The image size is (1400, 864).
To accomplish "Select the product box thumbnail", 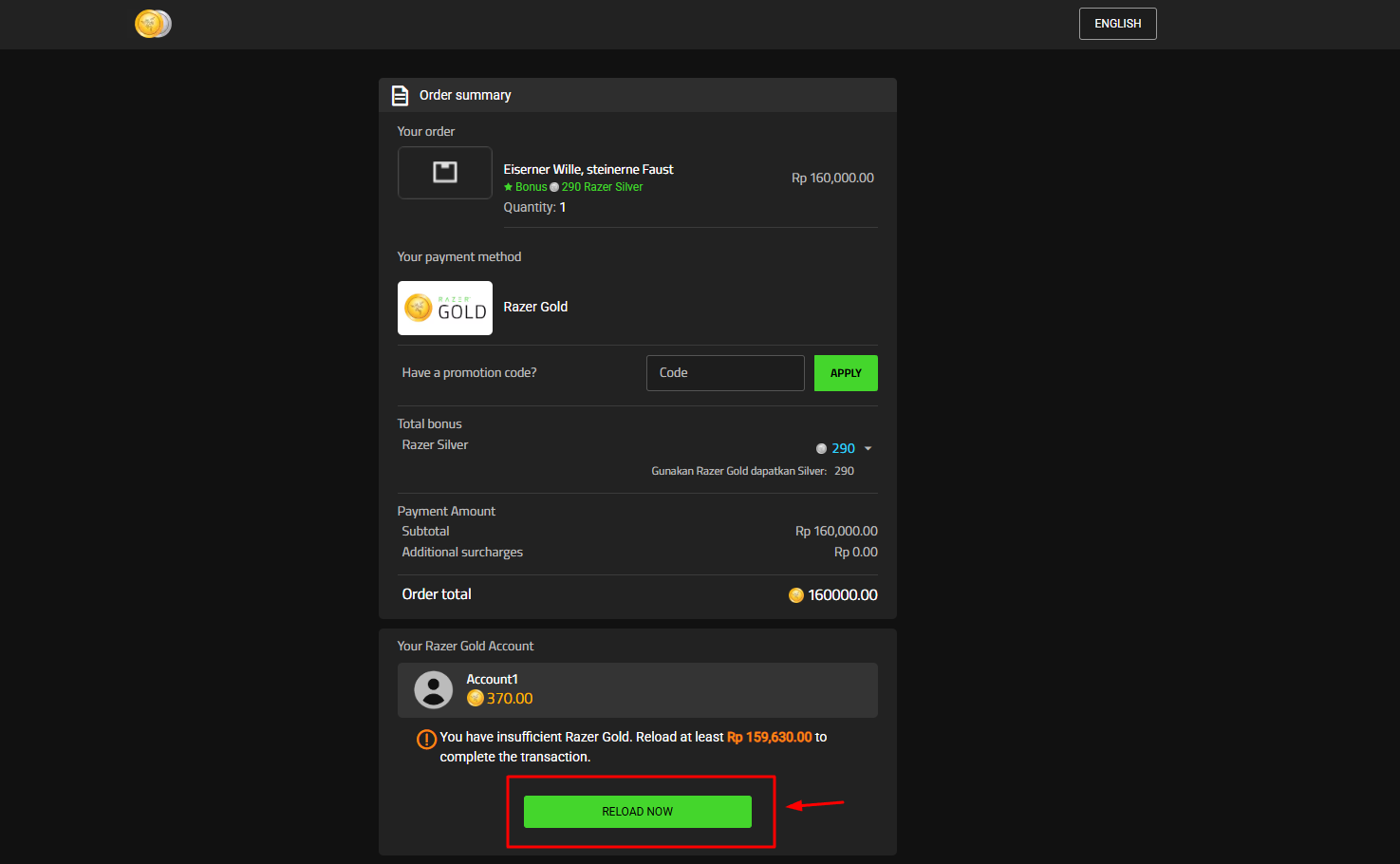I will click(445, 172).
